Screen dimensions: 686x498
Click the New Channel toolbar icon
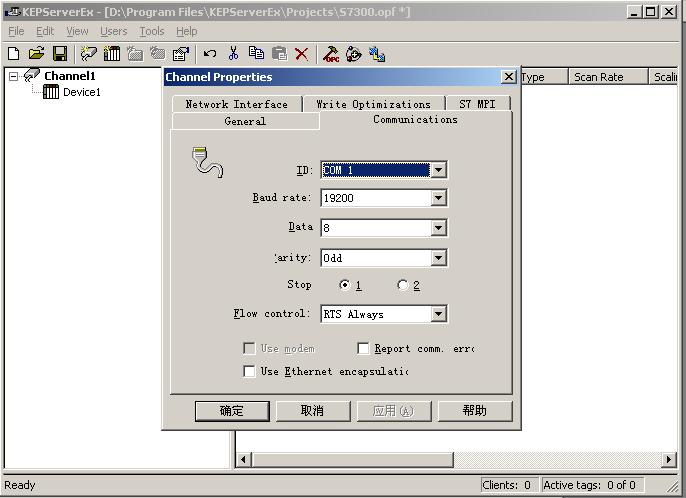pyautogui.click(x=89, y=54)
